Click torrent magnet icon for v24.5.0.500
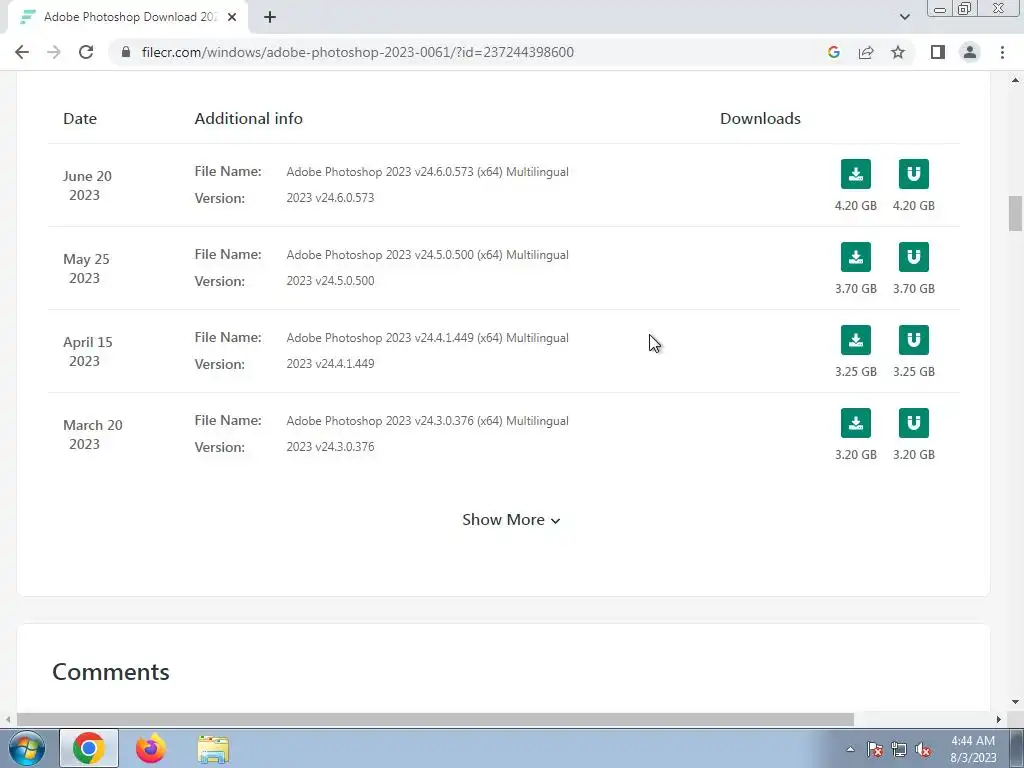 tap(914, 257)
